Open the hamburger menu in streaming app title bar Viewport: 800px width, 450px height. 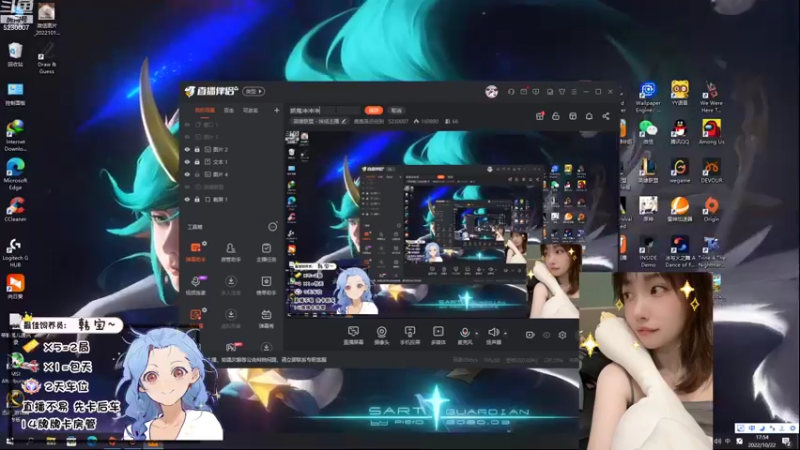(x=574, y=92)
